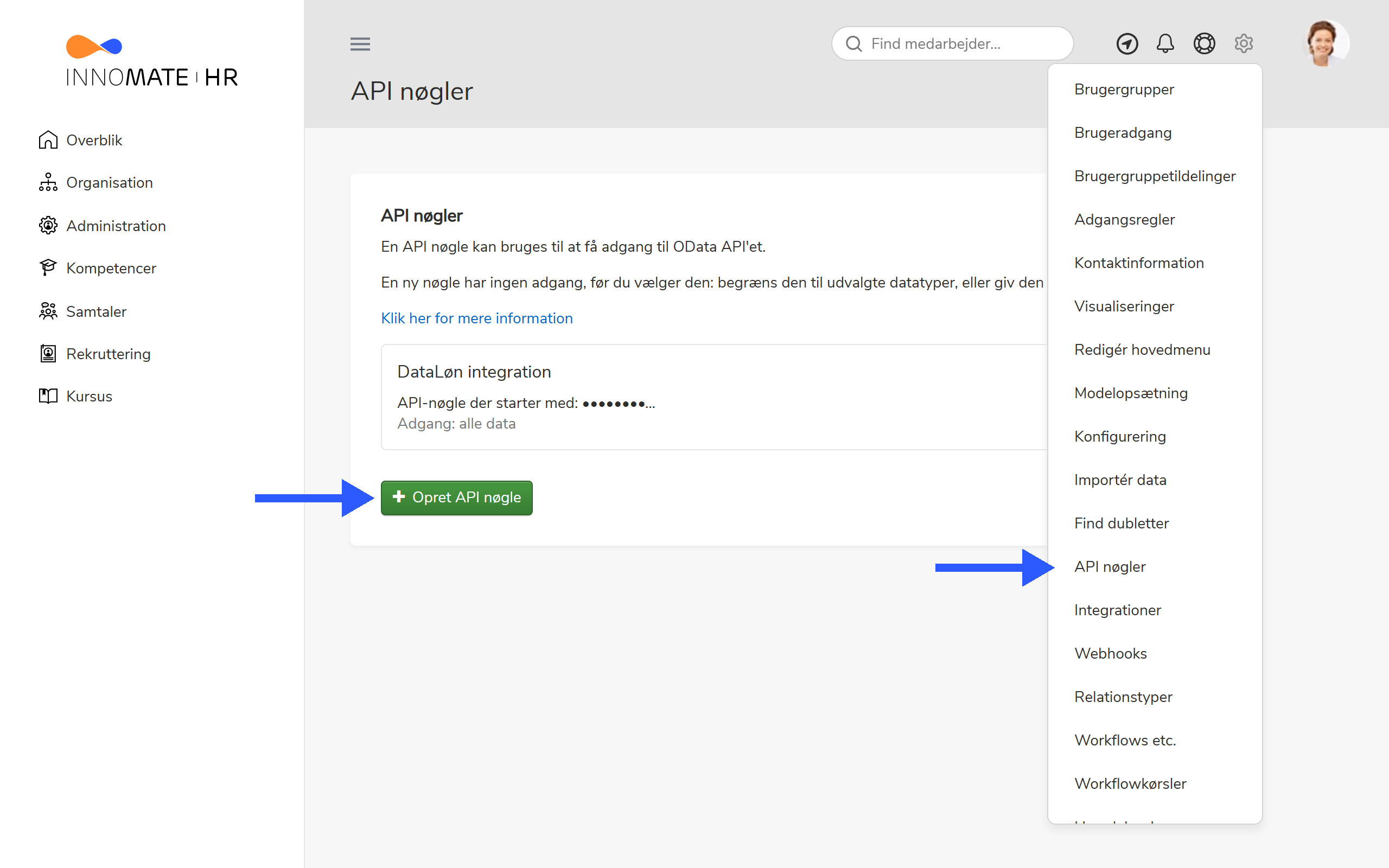Click the Organisation hierarchy icon
The width and height of the screenshot is (1389, 868).
pos(48,182)
